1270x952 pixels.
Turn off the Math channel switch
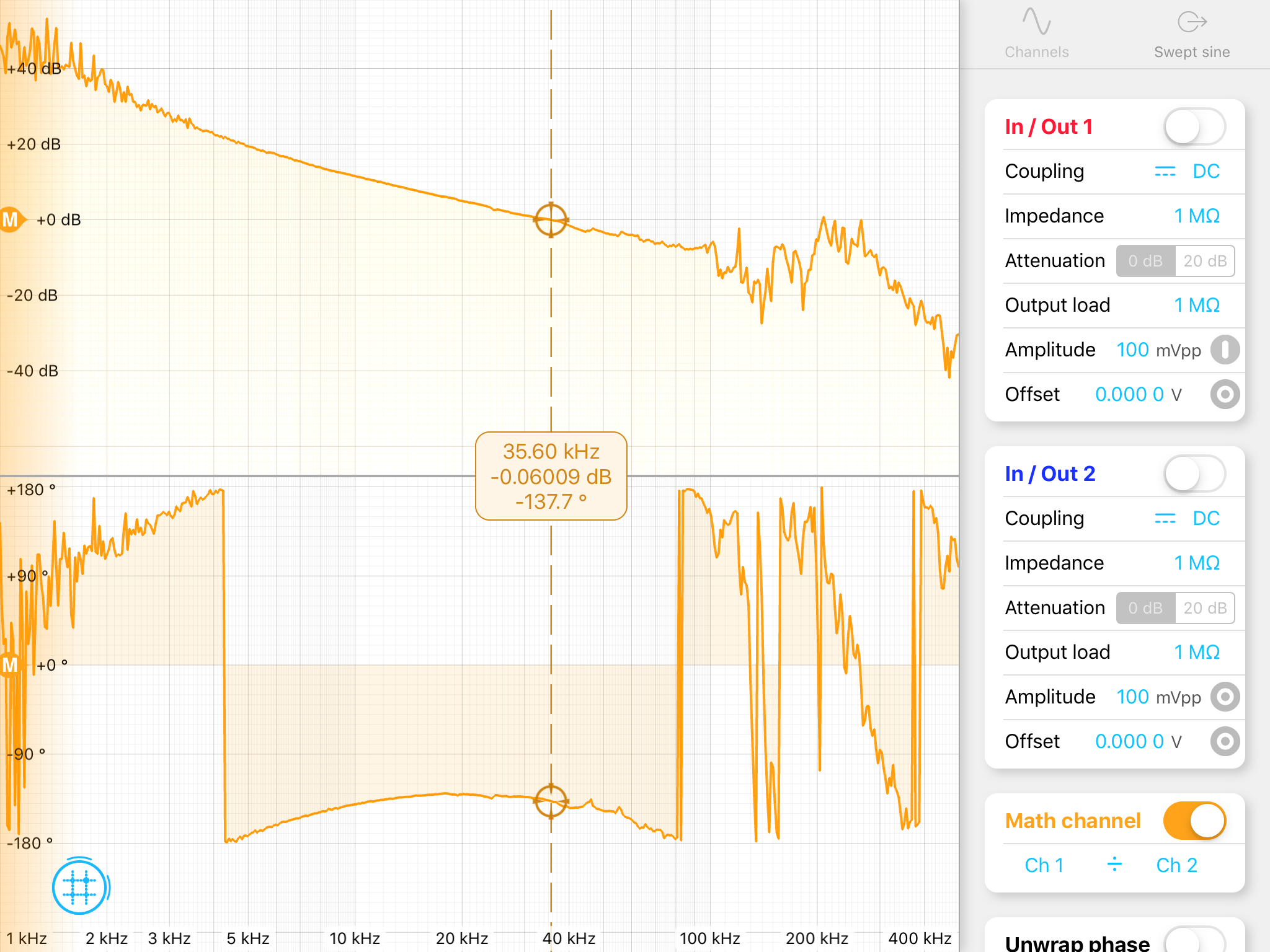(x=1194, y=821)
